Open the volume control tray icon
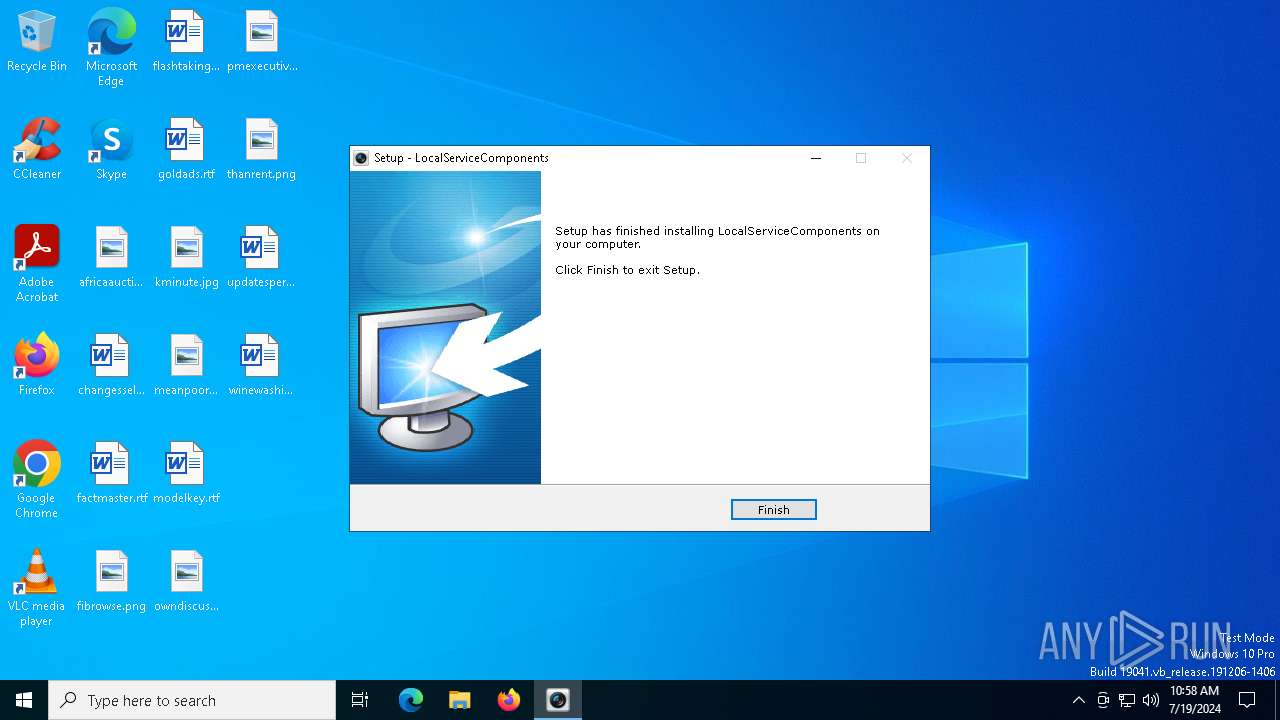 (x=1151, y=700)
